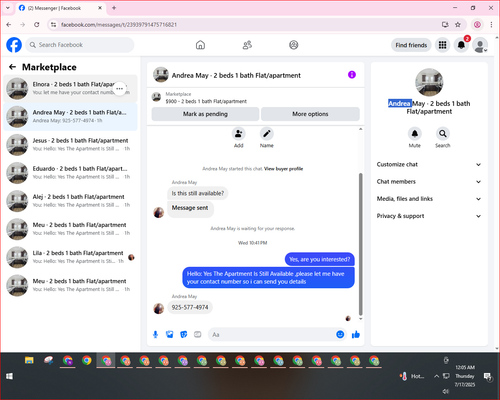Expand Chat members section
The width and height of the screenshot is (500, 400).
(x=429, y=182)
